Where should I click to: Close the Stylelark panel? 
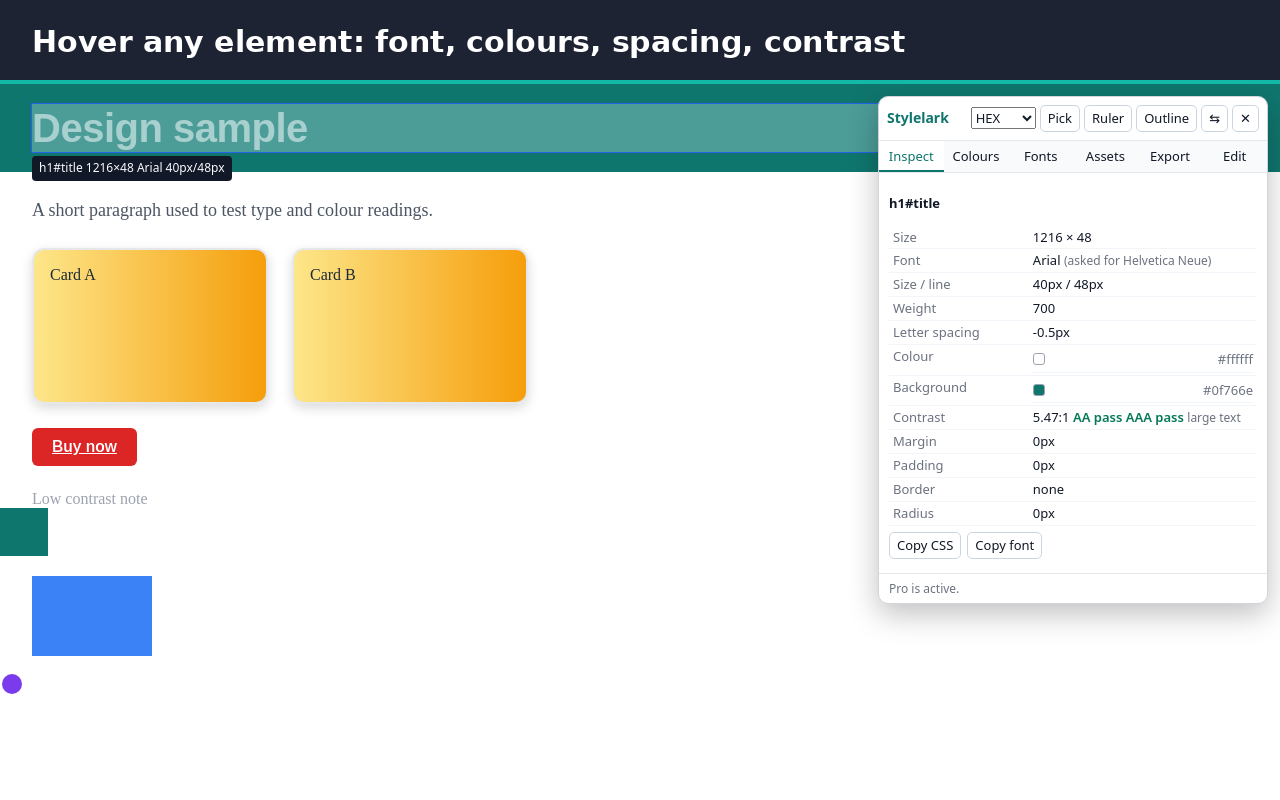[x=1245, y=118]
